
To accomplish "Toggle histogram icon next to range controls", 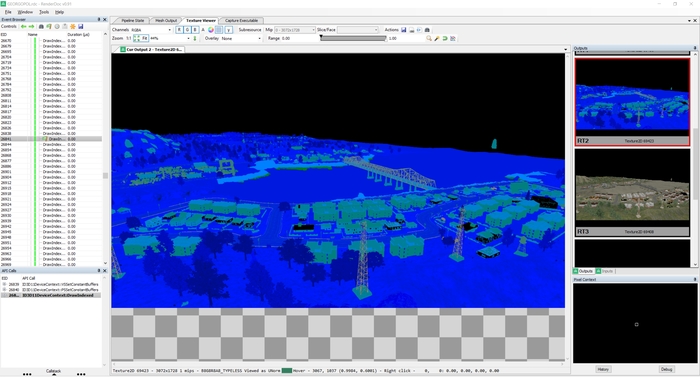I will [453, 38].
